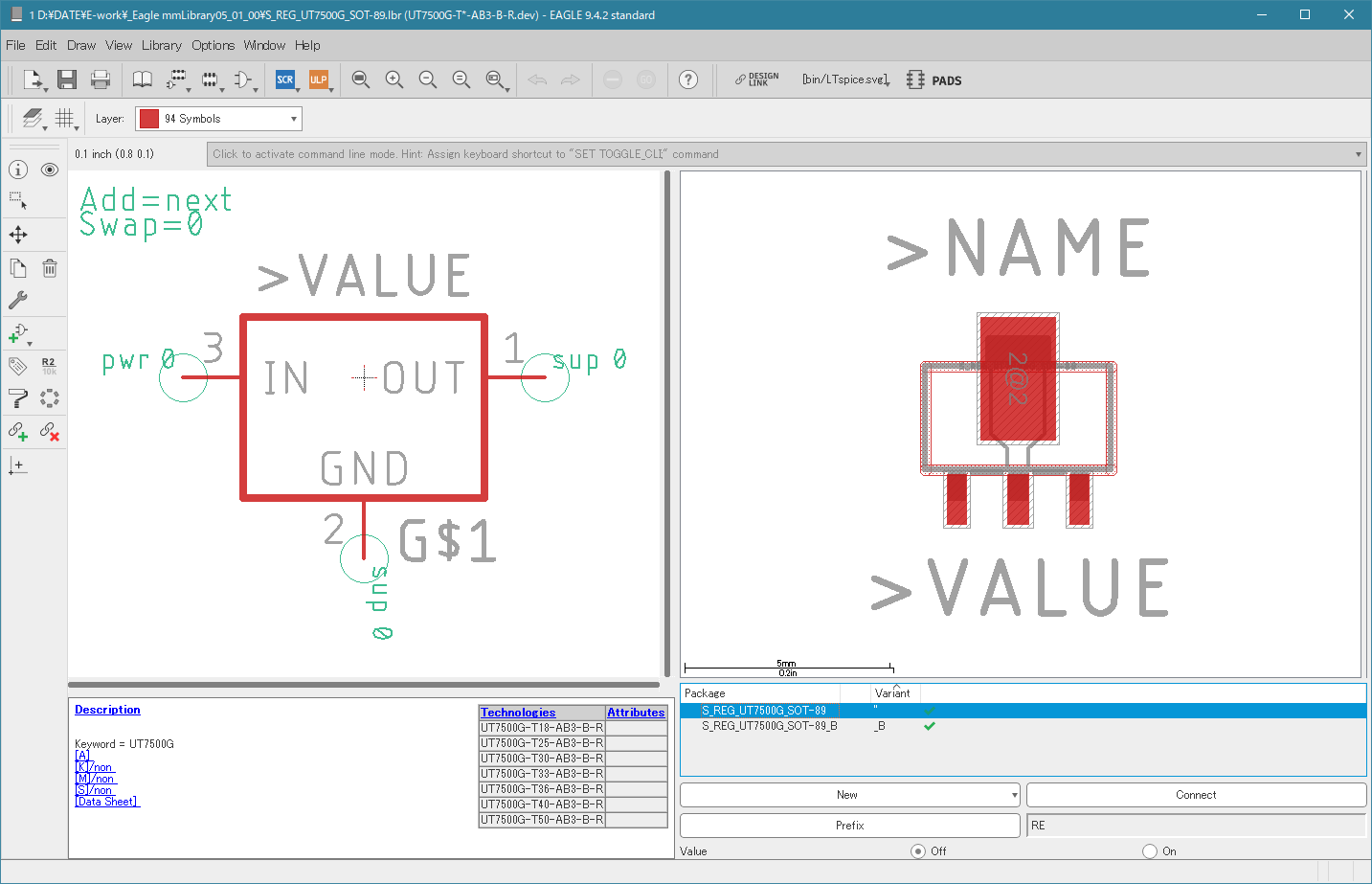Zoom in on the drawing
This screenshot has height=884, width=1372.
394,79
